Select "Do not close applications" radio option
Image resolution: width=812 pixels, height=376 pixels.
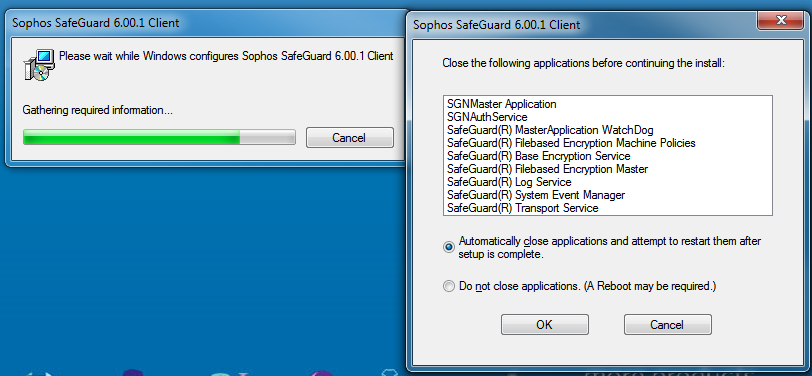[x=448, y=286]
